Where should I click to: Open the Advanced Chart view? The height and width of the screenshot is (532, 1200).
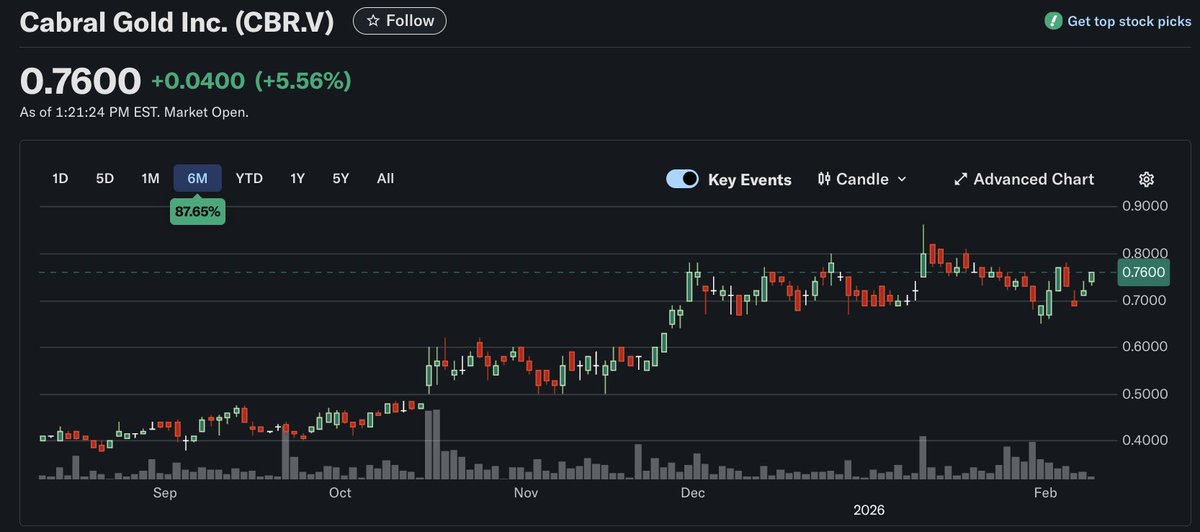coord(1024,179)
